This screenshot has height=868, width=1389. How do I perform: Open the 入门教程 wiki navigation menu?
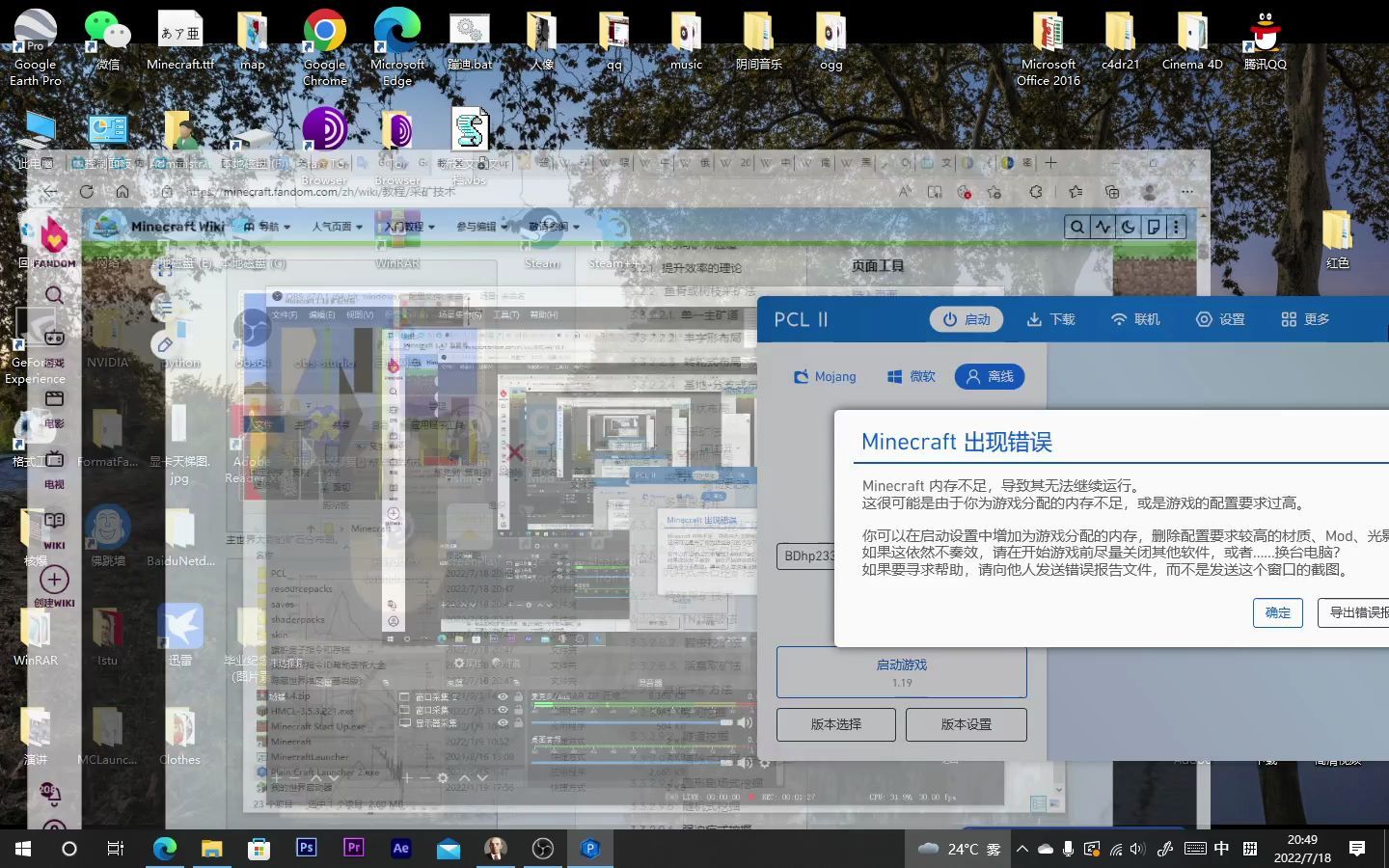(x=406, y=226)
